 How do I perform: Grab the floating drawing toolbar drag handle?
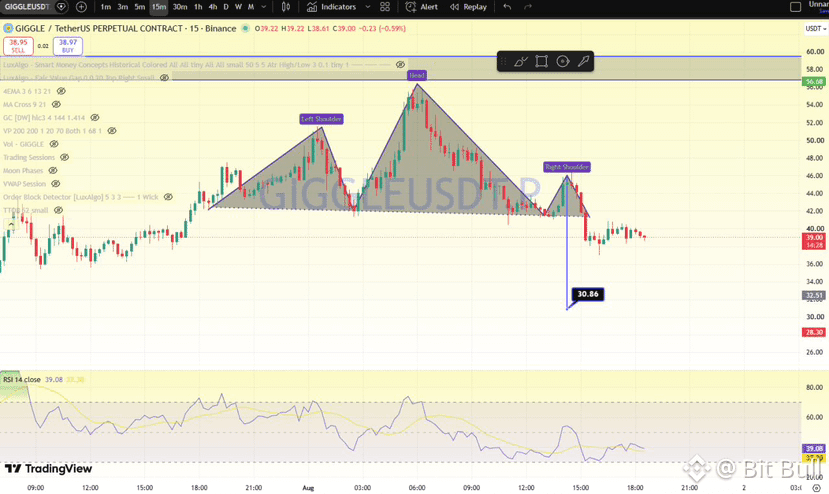click(504, 61)
